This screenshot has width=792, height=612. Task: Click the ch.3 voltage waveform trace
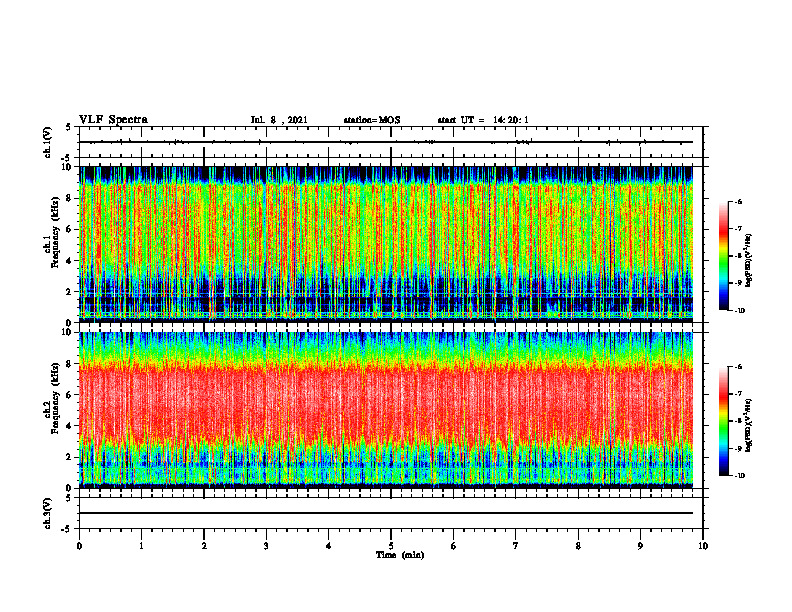(x=386, y=513)
